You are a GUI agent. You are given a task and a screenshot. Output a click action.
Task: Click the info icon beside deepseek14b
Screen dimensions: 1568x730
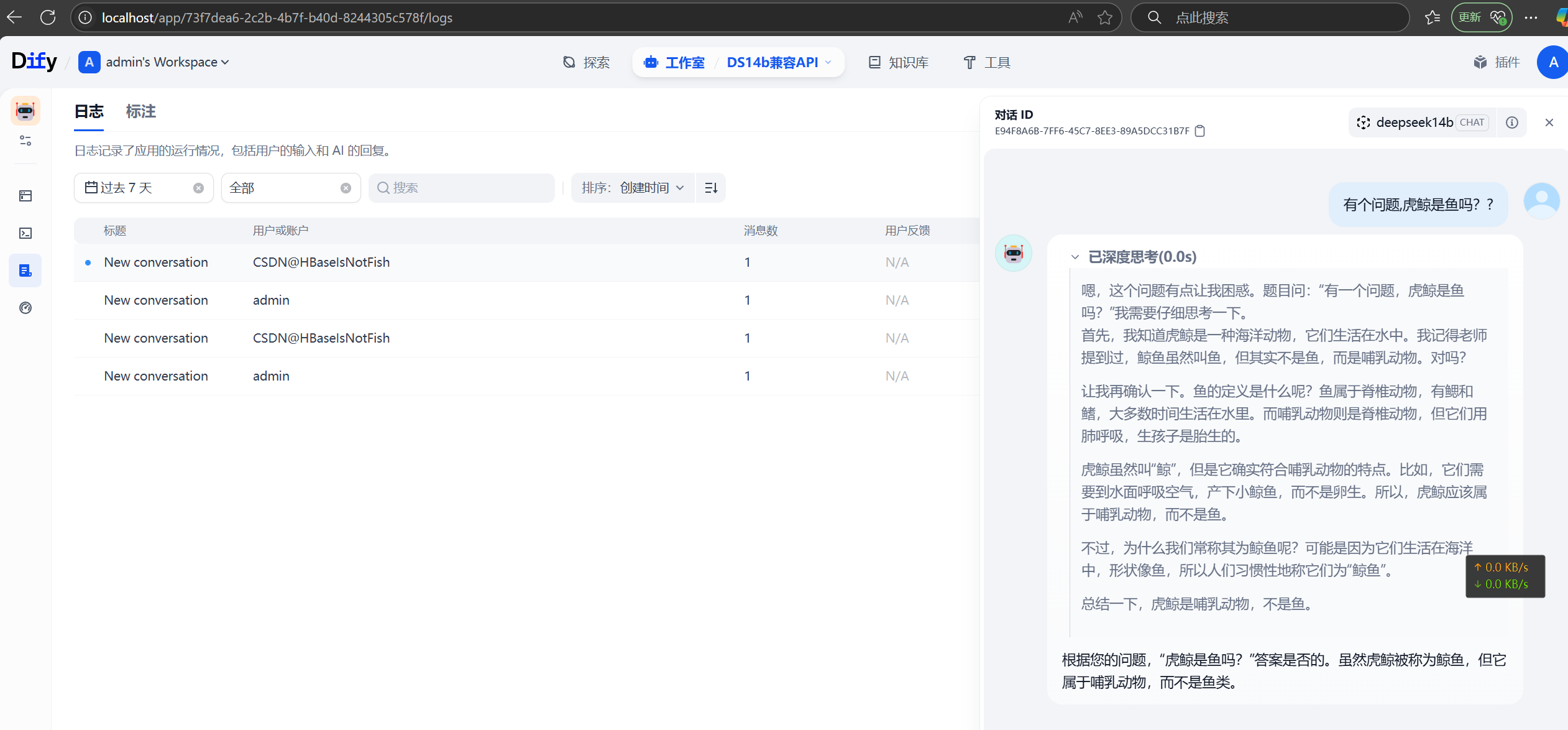coord(1512,122)
